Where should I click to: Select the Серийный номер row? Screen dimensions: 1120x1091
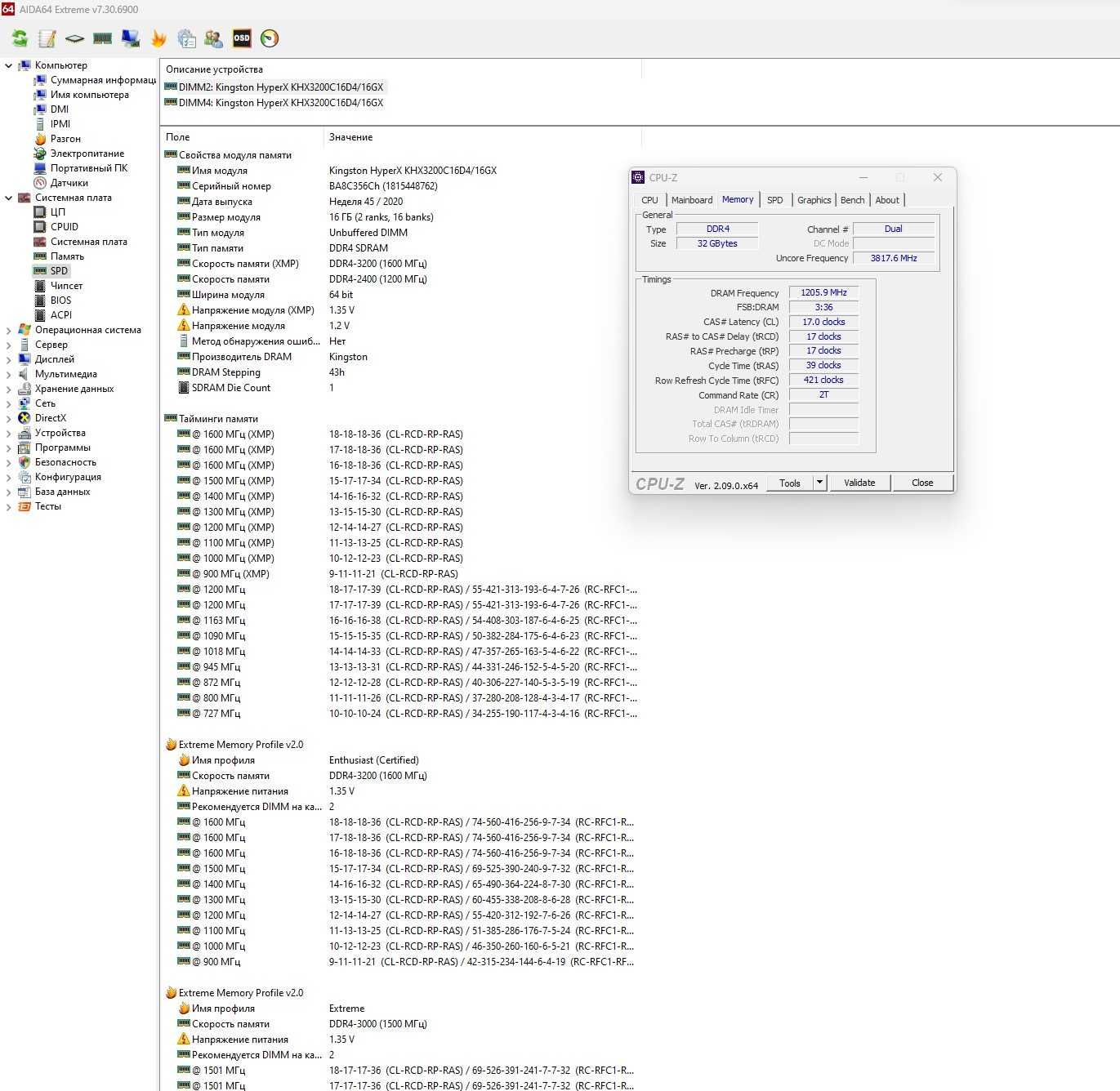pyautogui.click(x=400, y=186)
